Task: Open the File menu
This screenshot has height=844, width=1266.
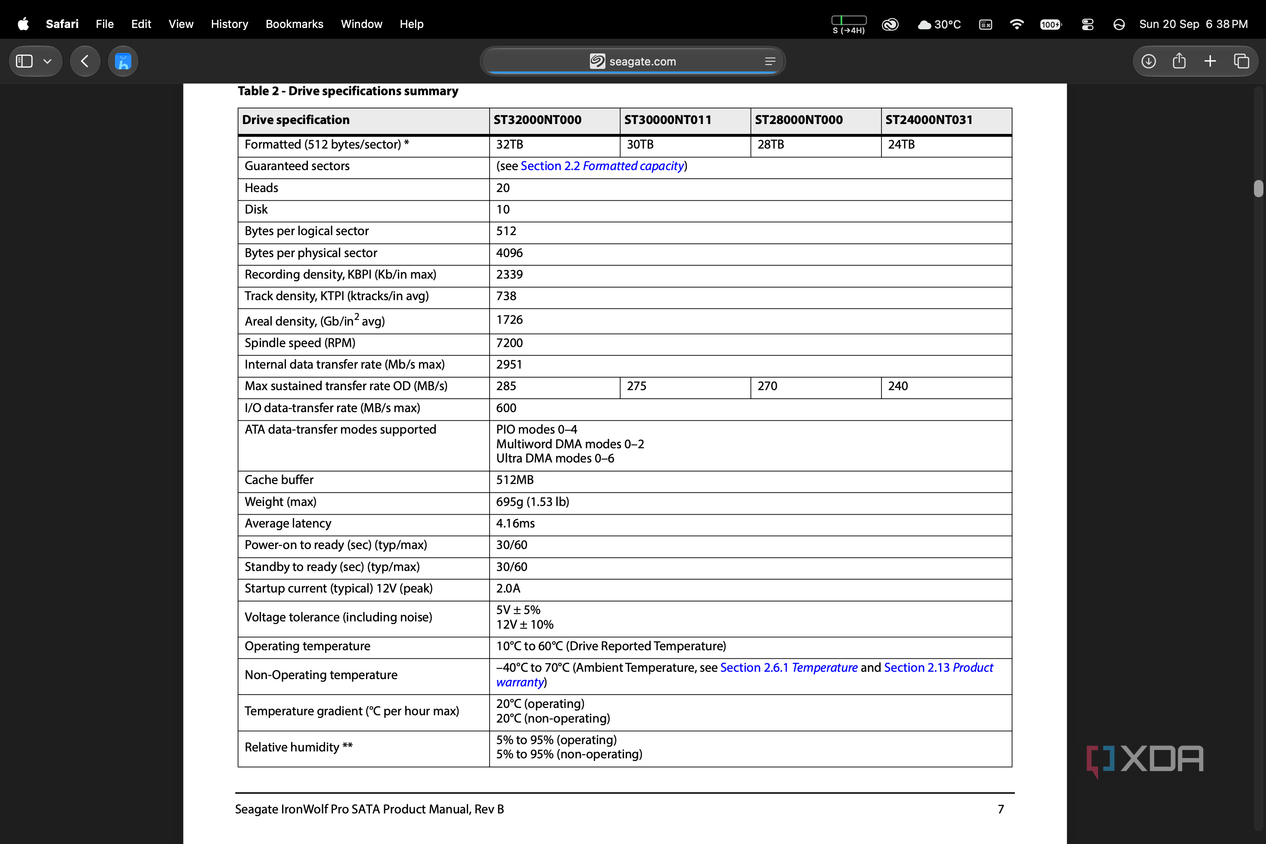Action: pos(105,24)
